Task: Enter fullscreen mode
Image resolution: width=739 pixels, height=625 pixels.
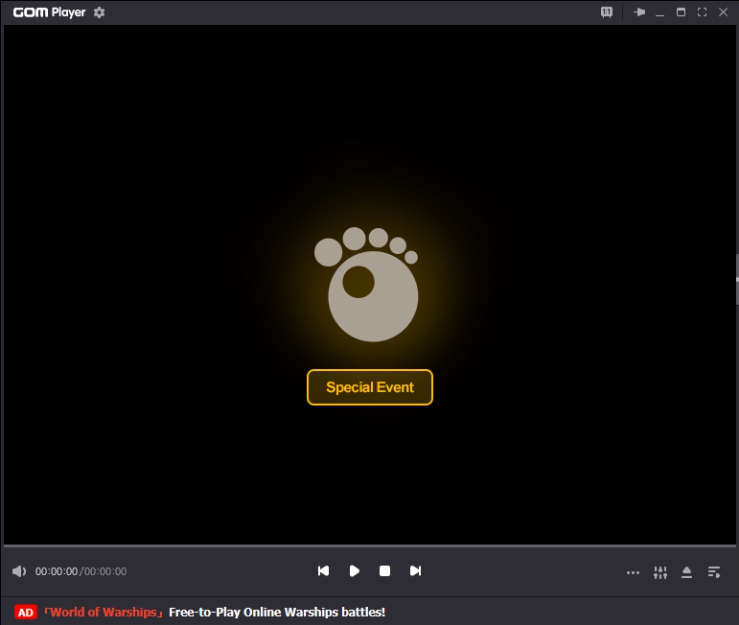Action: coord(702,12)
